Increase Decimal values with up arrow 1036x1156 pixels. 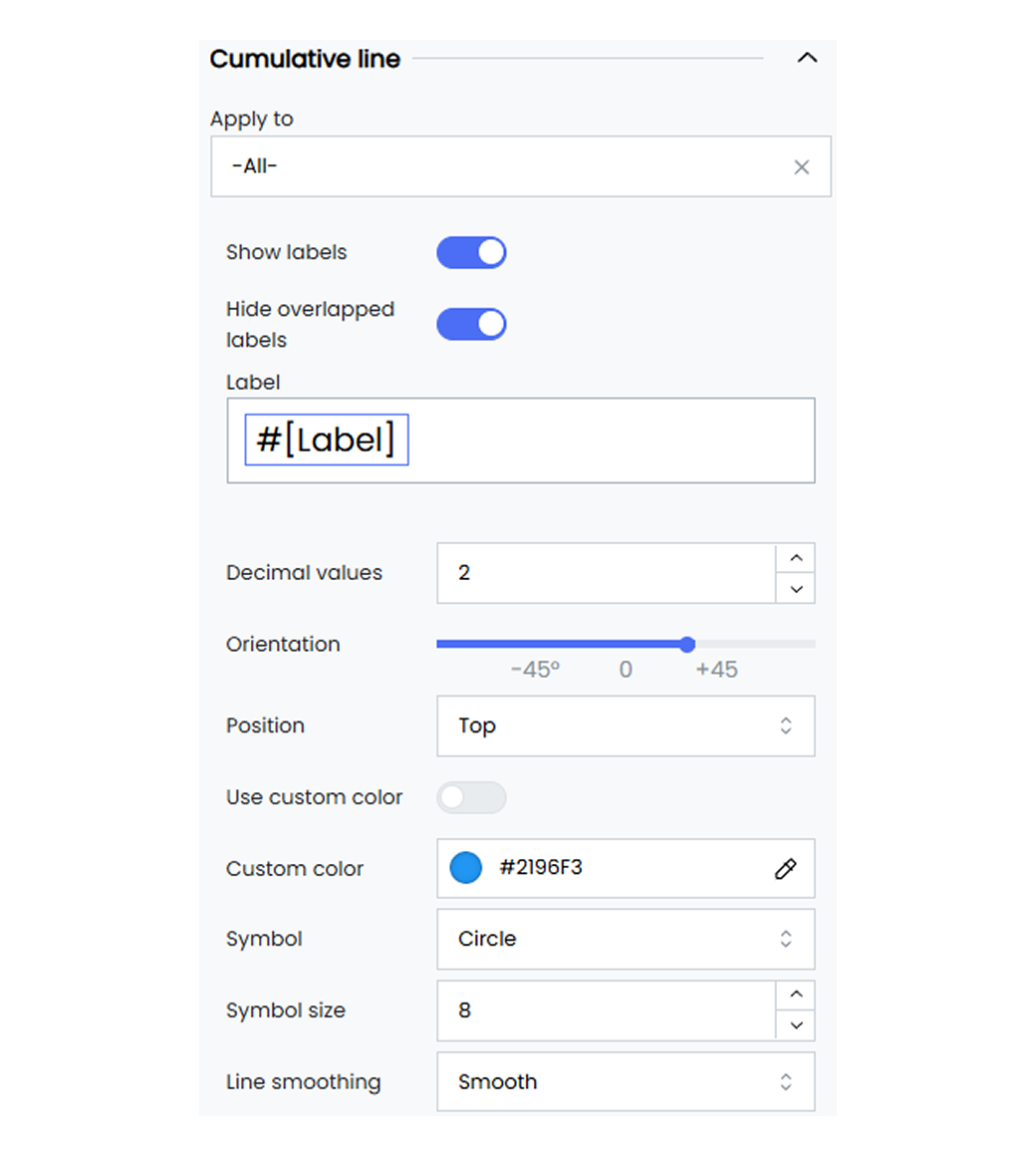796,558
